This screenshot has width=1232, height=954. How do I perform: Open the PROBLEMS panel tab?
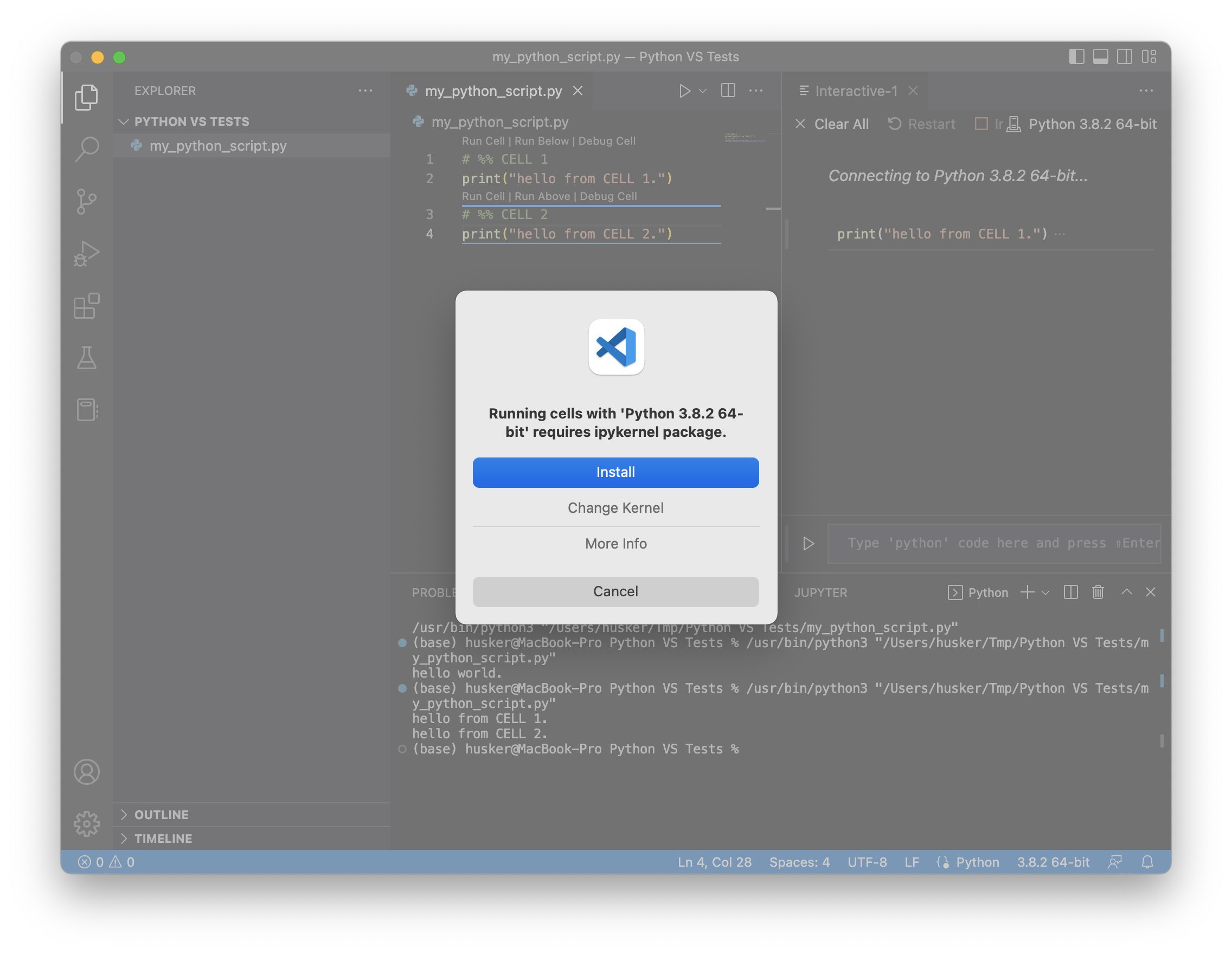(x=433, y=592)
